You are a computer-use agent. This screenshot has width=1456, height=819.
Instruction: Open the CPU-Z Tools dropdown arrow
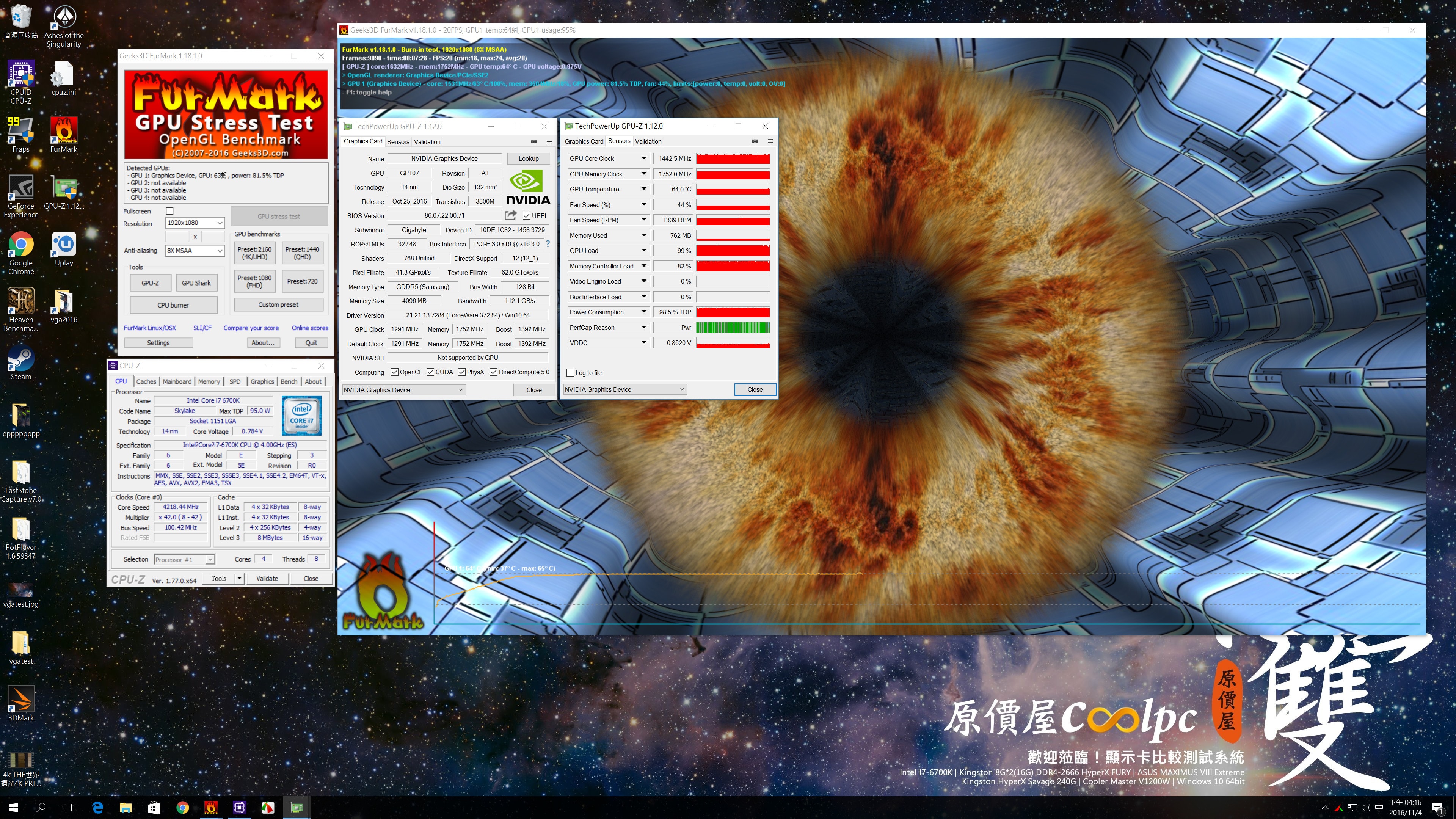click(x=240, y=578)
